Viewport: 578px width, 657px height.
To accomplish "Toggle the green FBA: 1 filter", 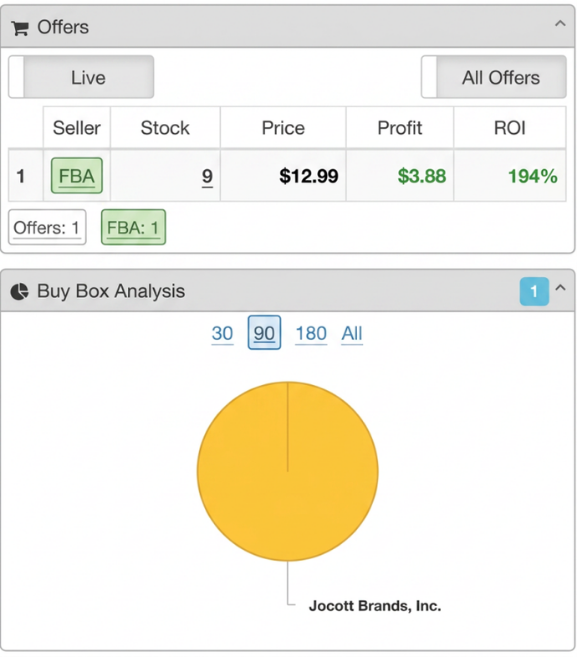I will point(133,228).
